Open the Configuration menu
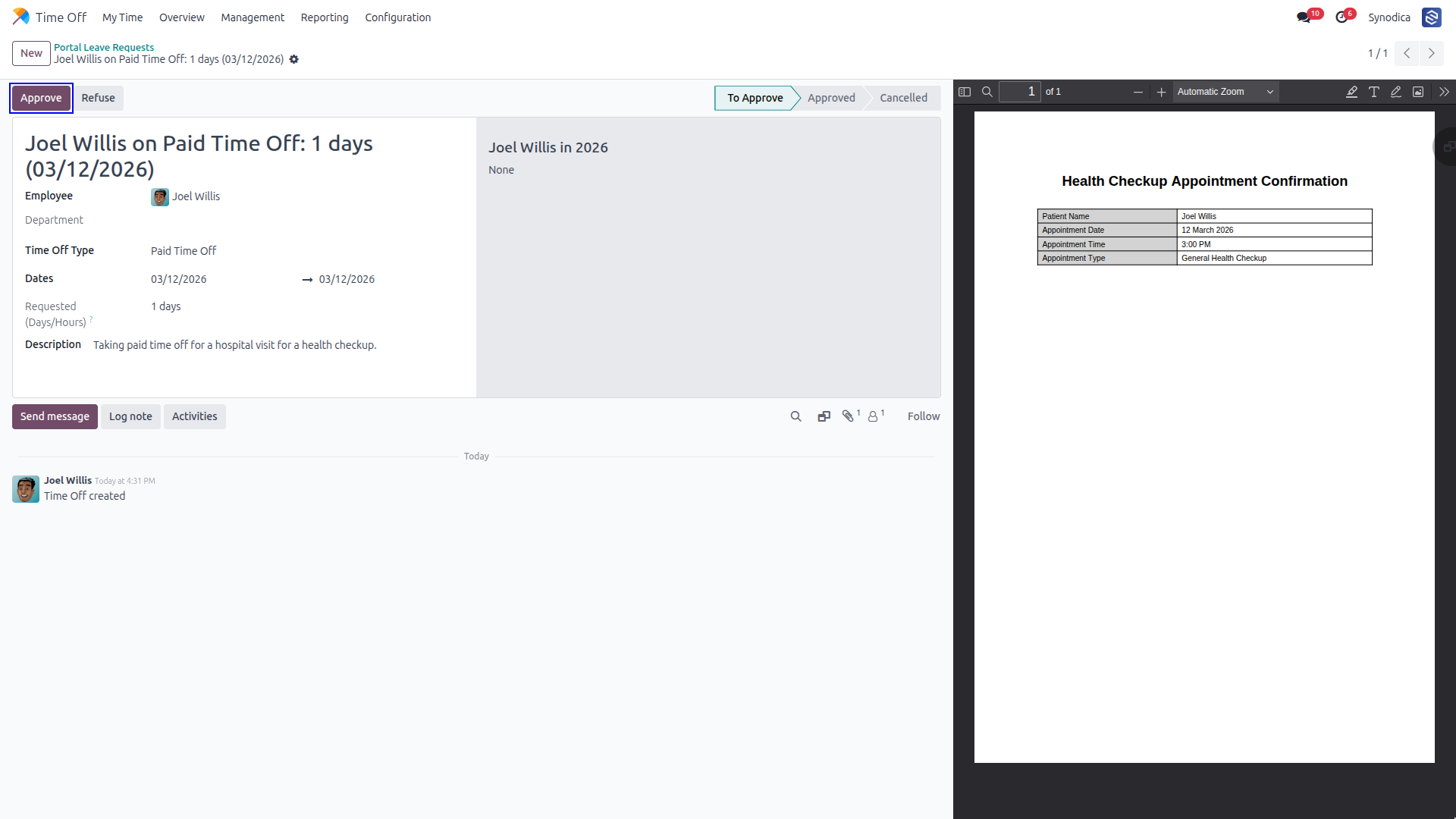1456x819 pixels. pos(398,17)
